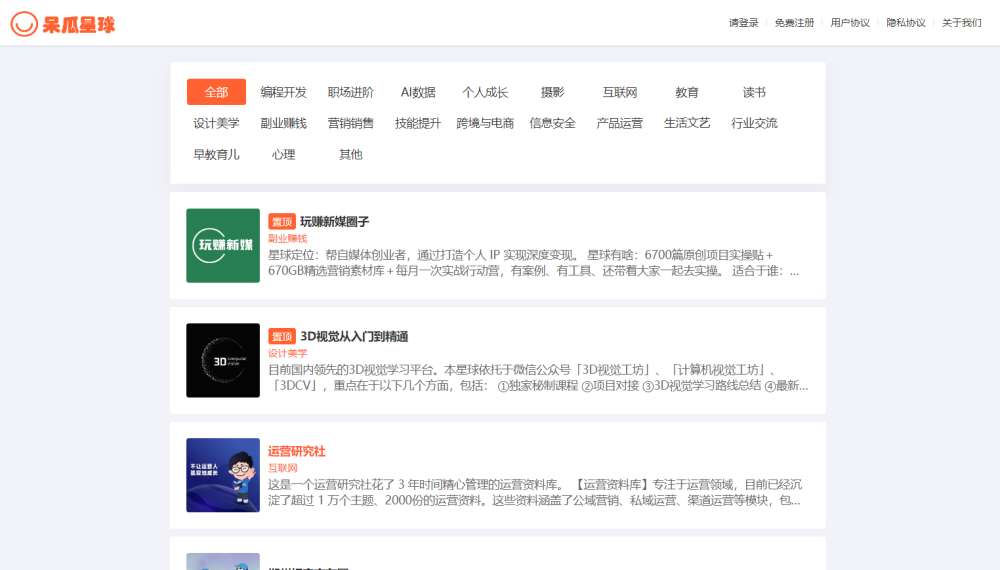Viewport: 1000px width, 570px height.
Task: Select the 早教育儿 category
Action: 216,154
